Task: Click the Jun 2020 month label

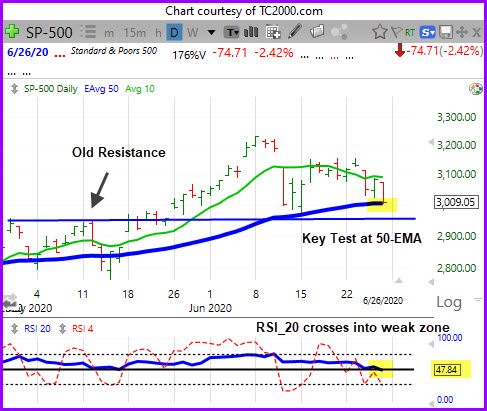Action: coord(210,308)
